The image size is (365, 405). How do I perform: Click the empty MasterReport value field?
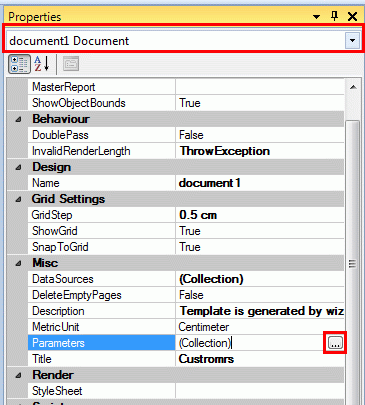pos(260,87)
